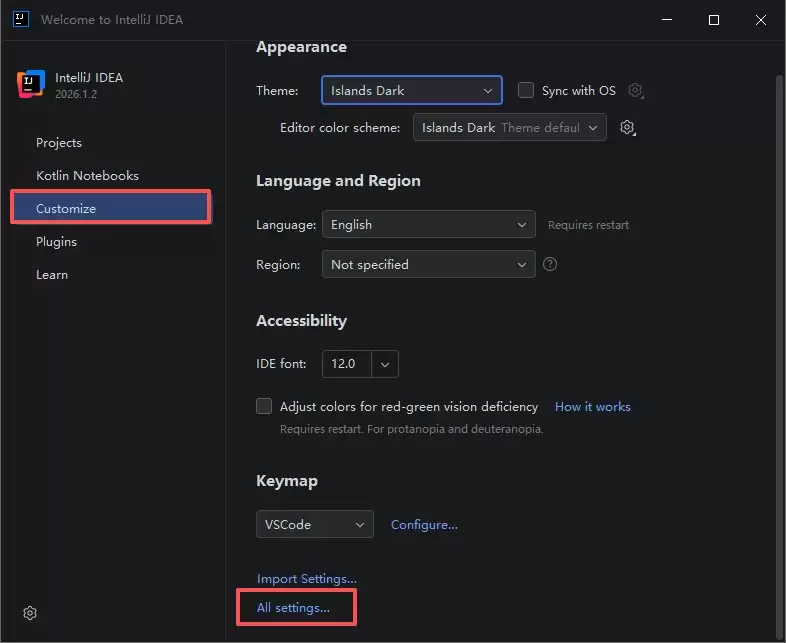
Task: Click the Import Settings... link
Action: point(307,579)
